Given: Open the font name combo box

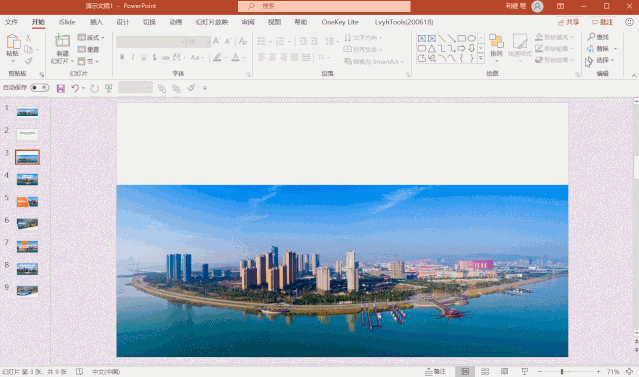Looking at the screenshot, I should [x=151, y=42].
